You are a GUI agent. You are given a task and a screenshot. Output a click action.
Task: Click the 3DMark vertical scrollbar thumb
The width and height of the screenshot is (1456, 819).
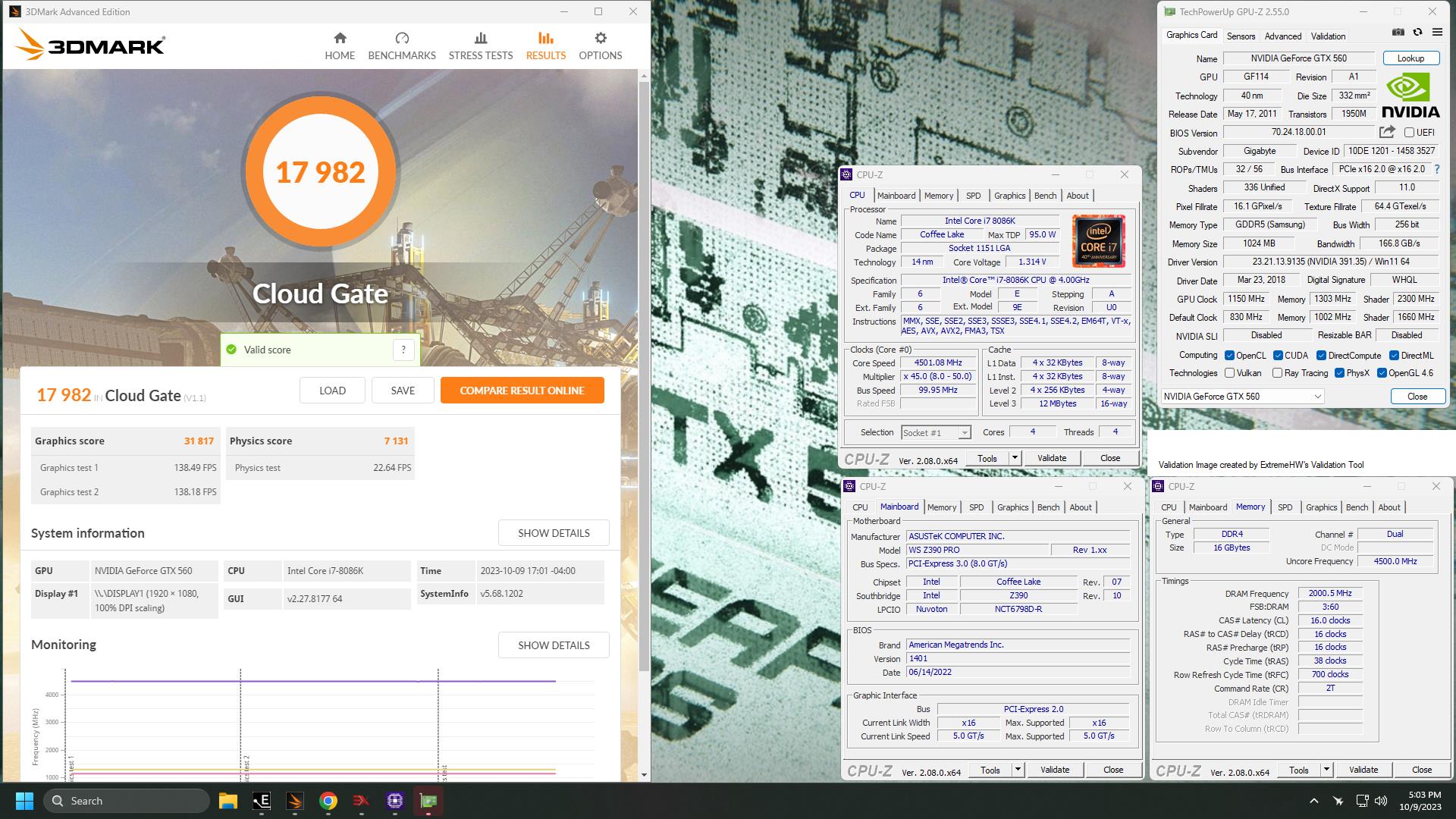pos(644,375)
